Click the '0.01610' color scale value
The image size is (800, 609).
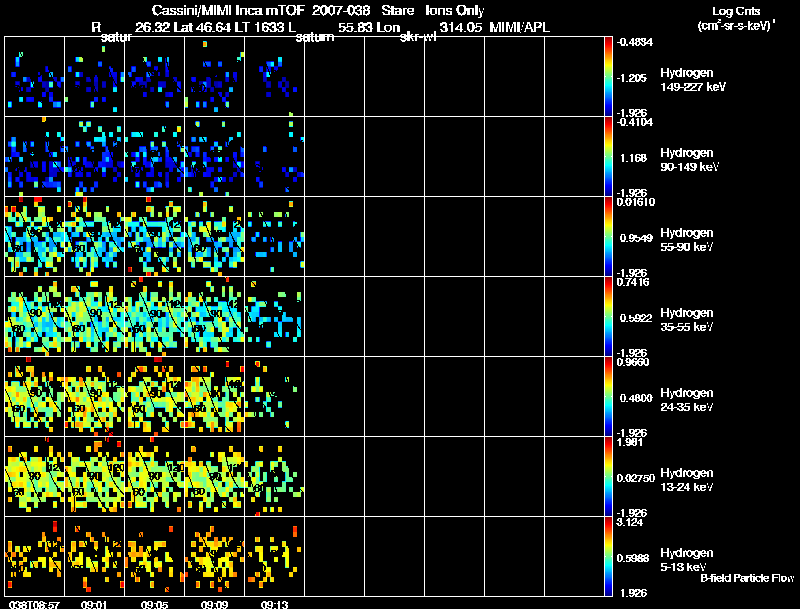pos(636,202)
